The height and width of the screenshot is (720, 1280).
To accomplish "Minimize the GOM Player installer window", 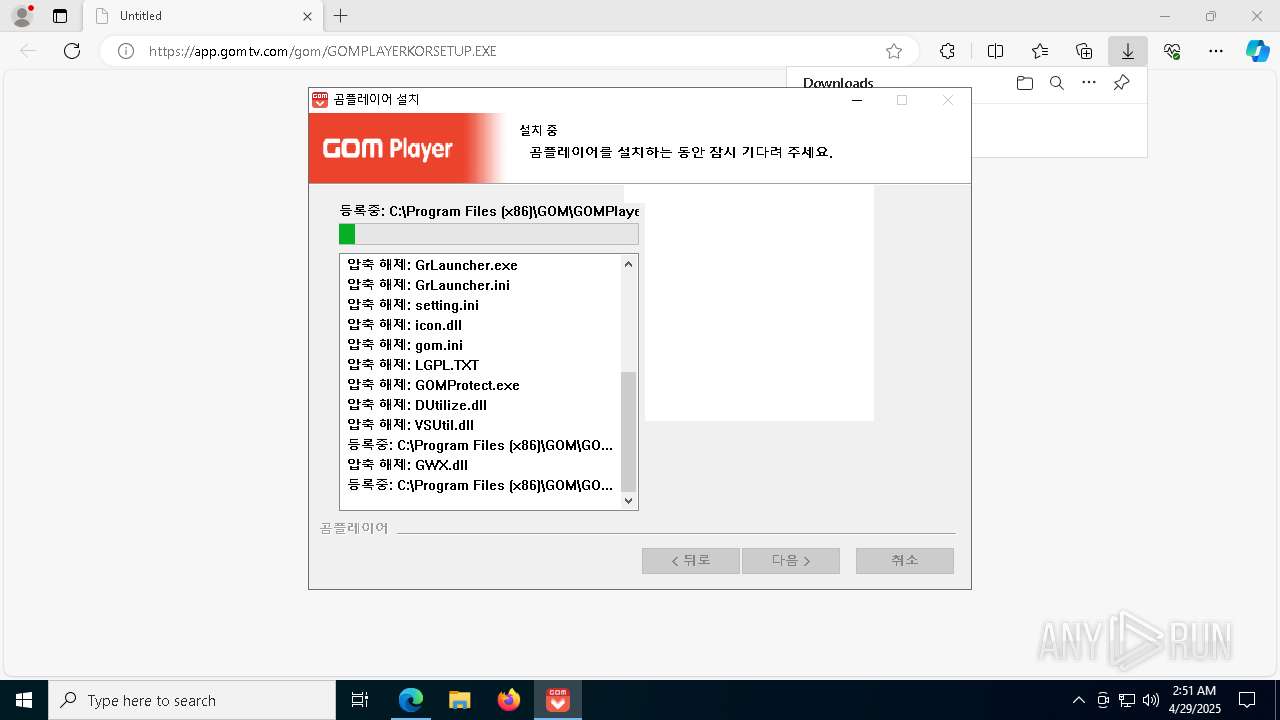I will pos(857,100).
